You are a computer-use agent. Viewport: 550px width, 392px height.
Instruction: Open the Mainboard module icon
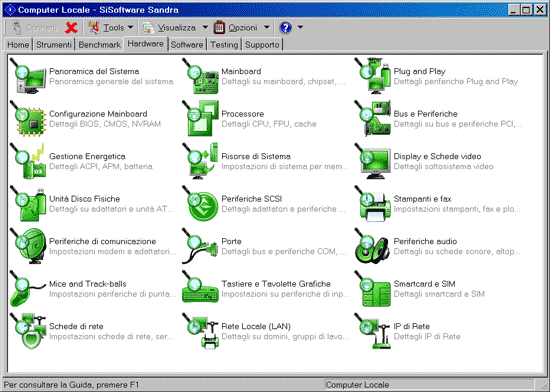click(x=201, y=76)
